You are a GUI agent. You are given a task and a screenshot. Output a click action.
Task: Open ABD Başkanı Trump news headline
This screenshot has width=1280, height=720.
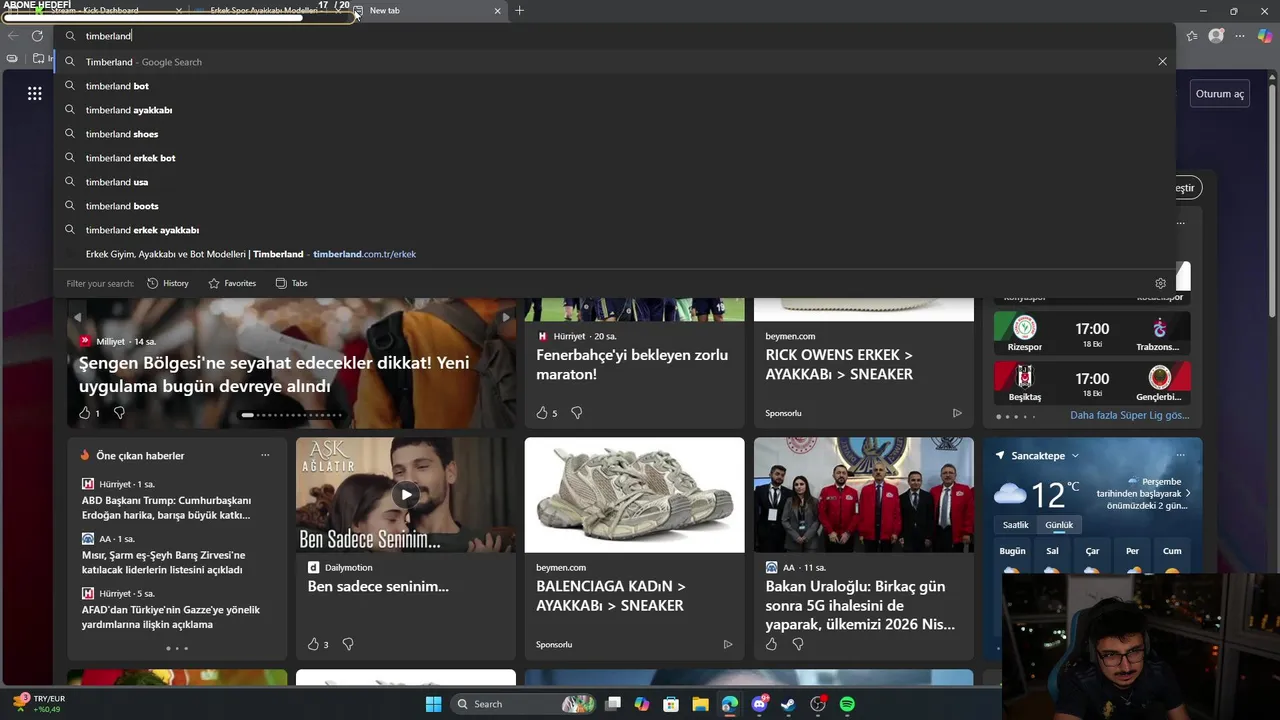[166, 508]
